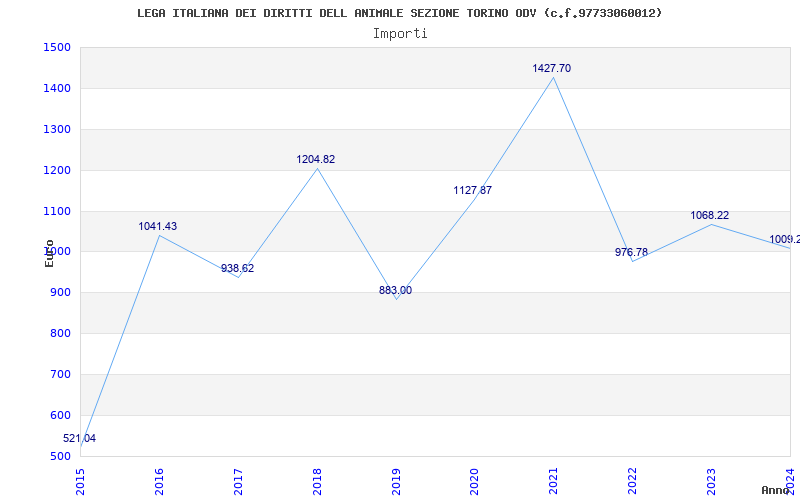Image resolution: width=800 pixels, height=500 pixels.
Task: Click the 2017 x-axis year label
Action: pyautogui.click(x=238, y=481)
